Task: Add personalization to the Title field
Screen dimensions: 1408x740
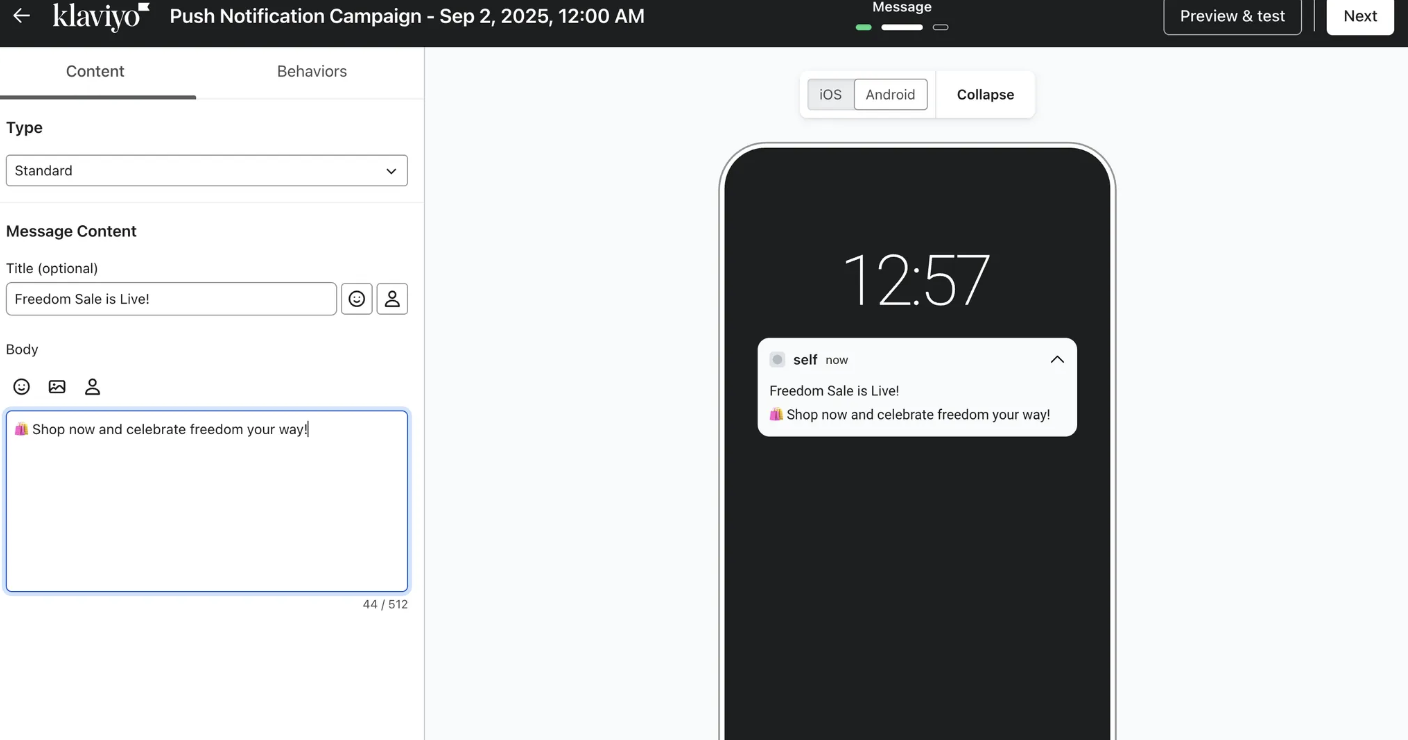Action: (x=392, y=299)
